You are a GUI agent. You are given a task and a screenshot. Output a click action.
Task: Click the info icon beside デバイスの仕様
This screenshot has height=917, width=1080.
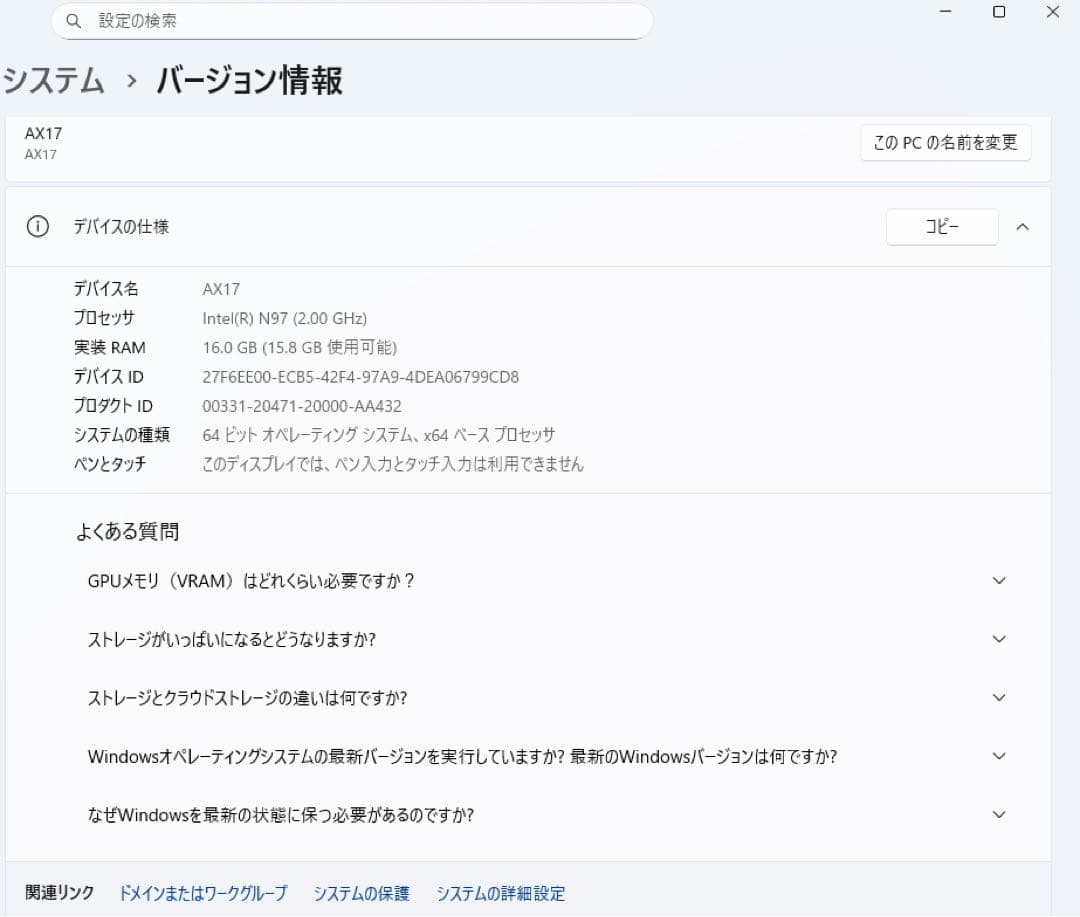point(37,226)
